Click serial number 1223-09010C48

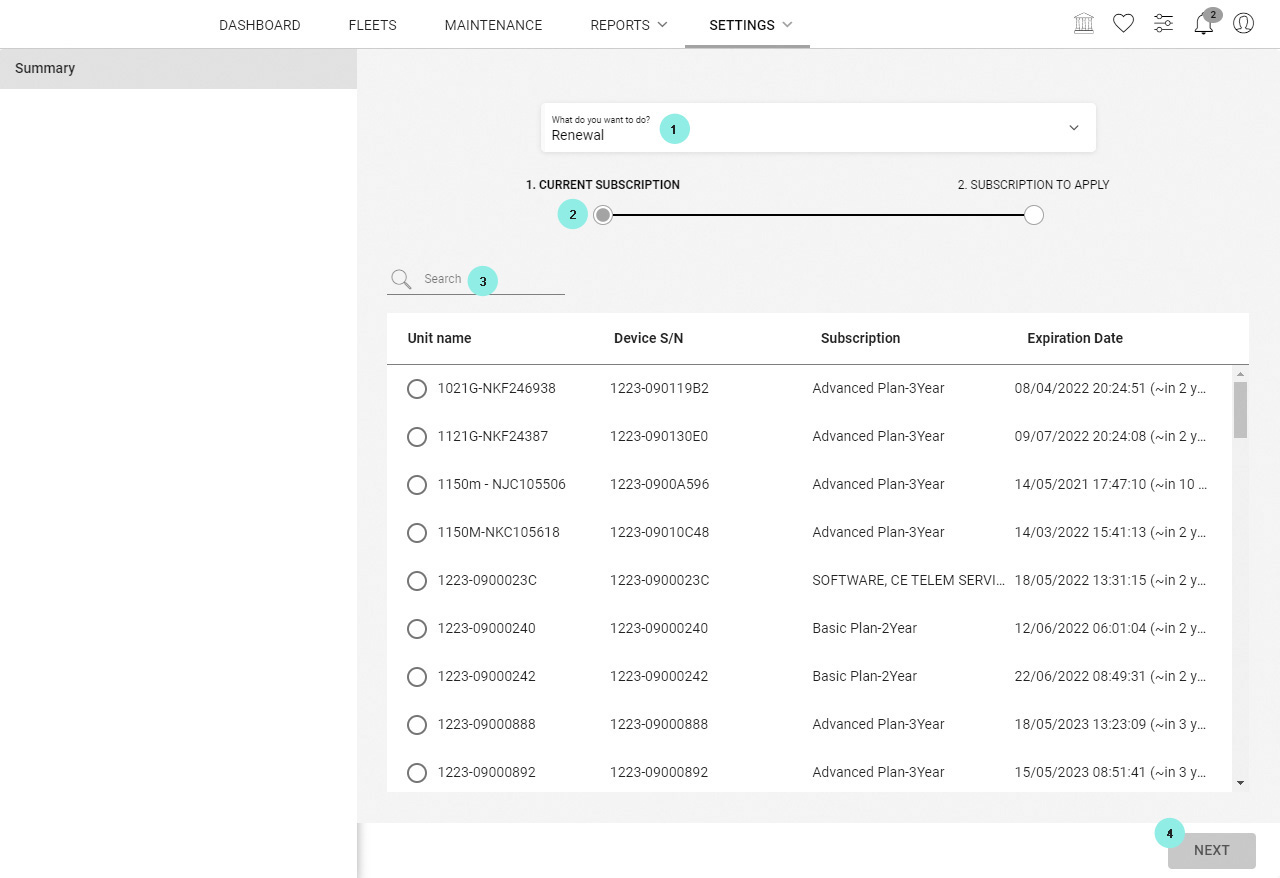click(659, 532)
